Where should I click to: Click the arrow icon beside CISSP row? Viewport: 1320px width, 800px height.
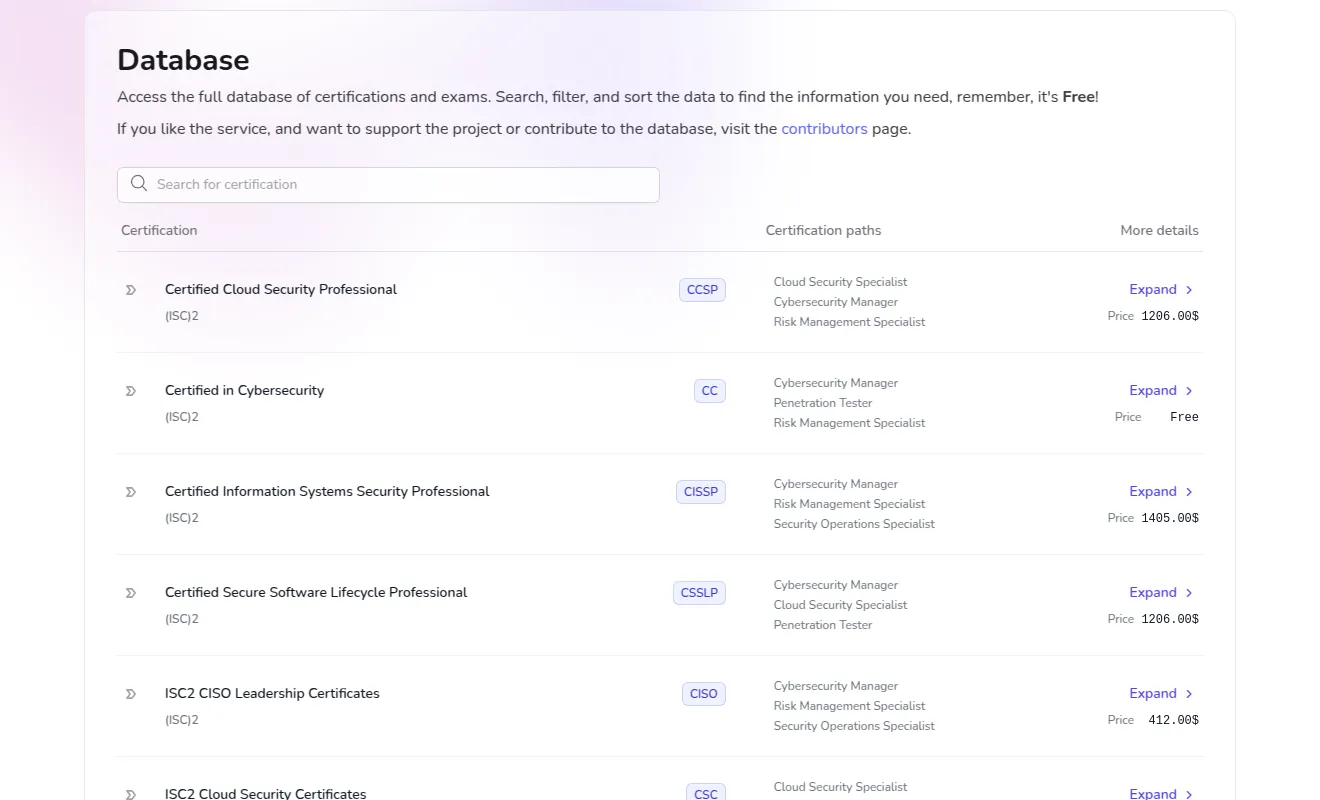[x=130, y=491]
